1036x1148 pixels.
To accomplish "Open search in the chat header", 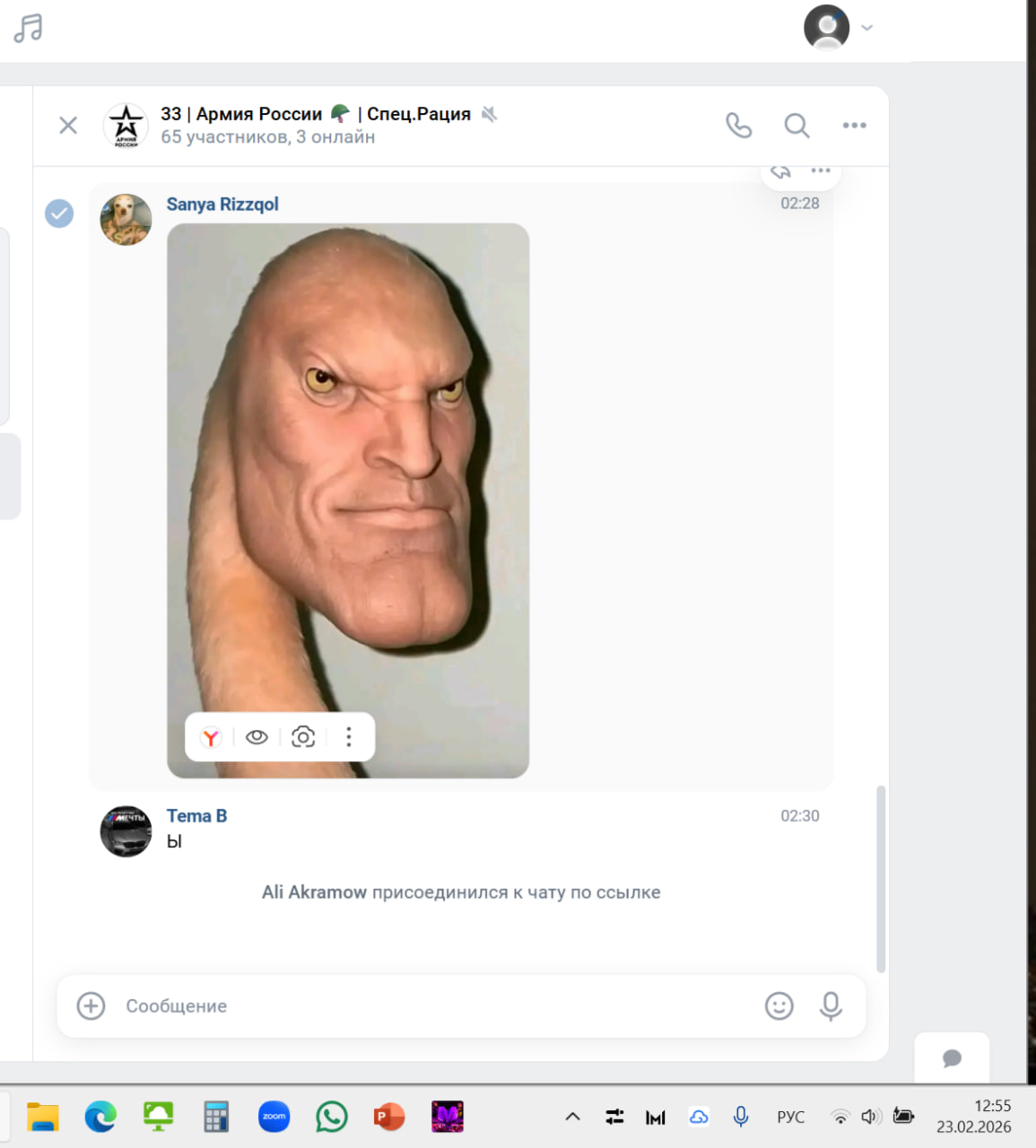I will (797, 126).
